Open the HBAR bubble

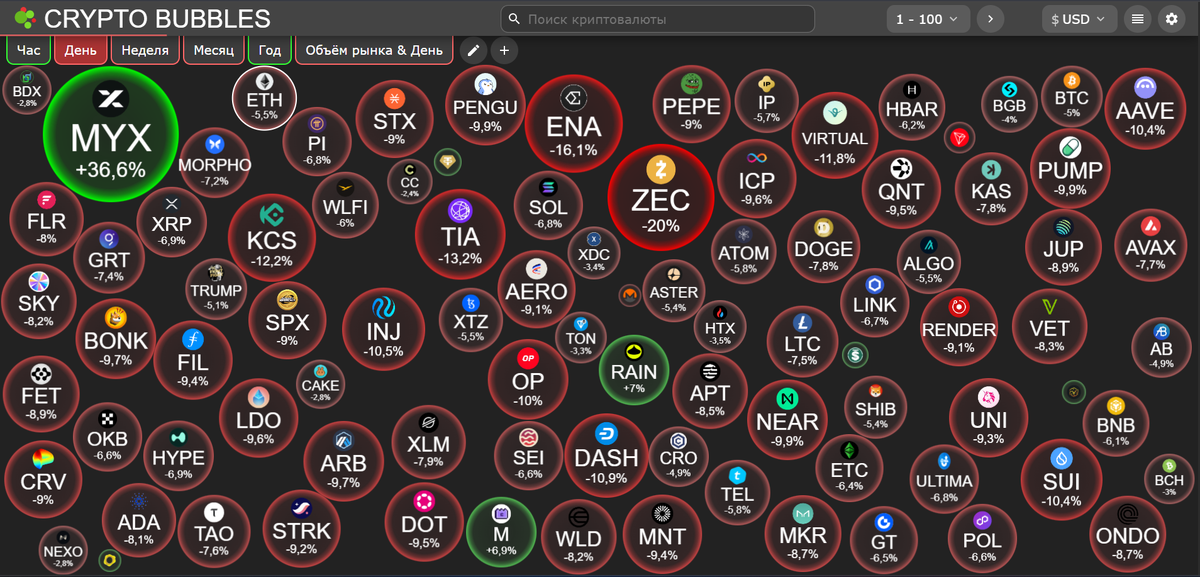[x=911, y=107]
